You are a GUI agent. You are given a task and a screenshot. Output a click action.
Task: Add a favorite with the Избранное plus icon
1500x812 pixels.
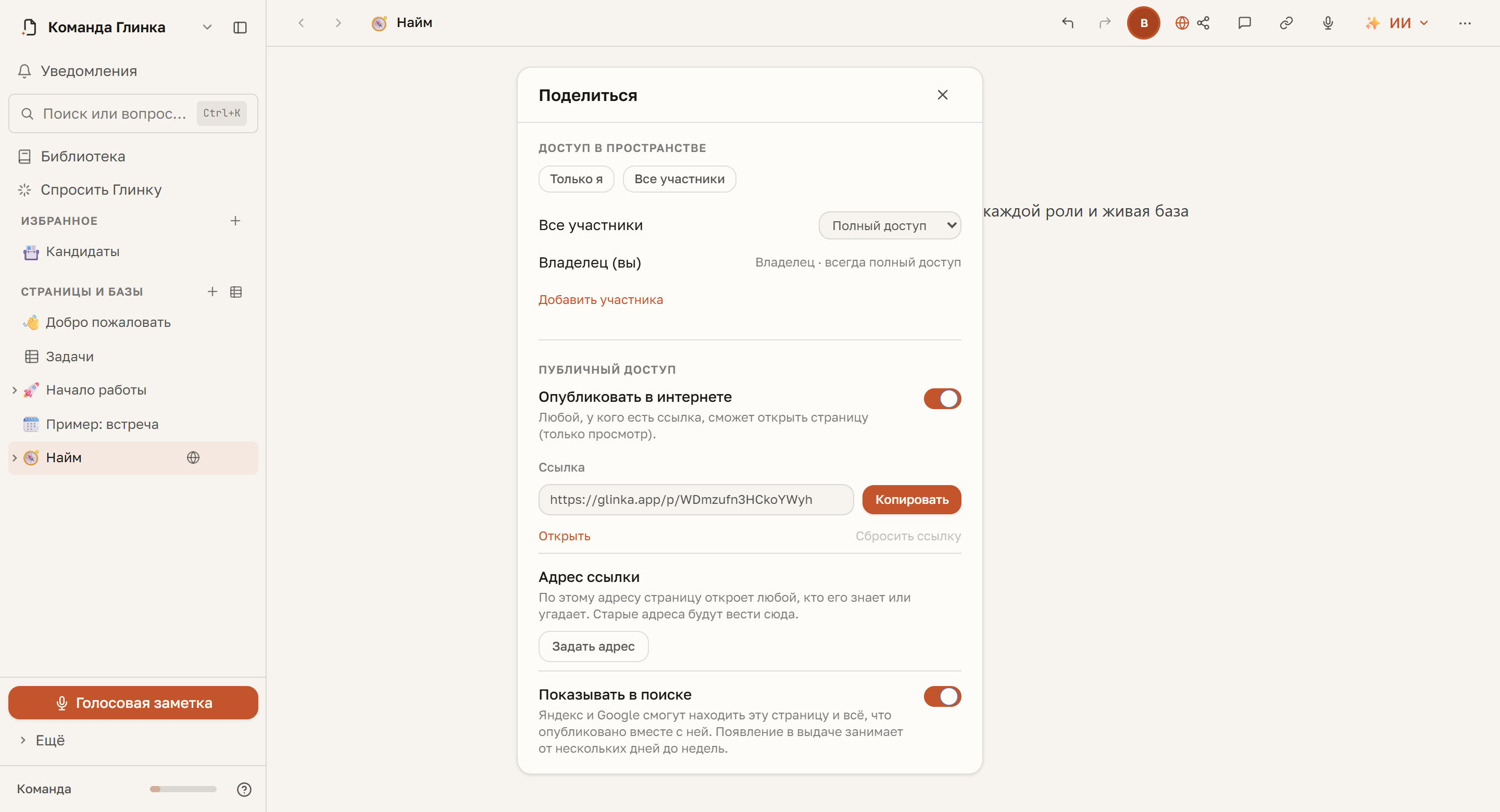[x=235, y=221]
